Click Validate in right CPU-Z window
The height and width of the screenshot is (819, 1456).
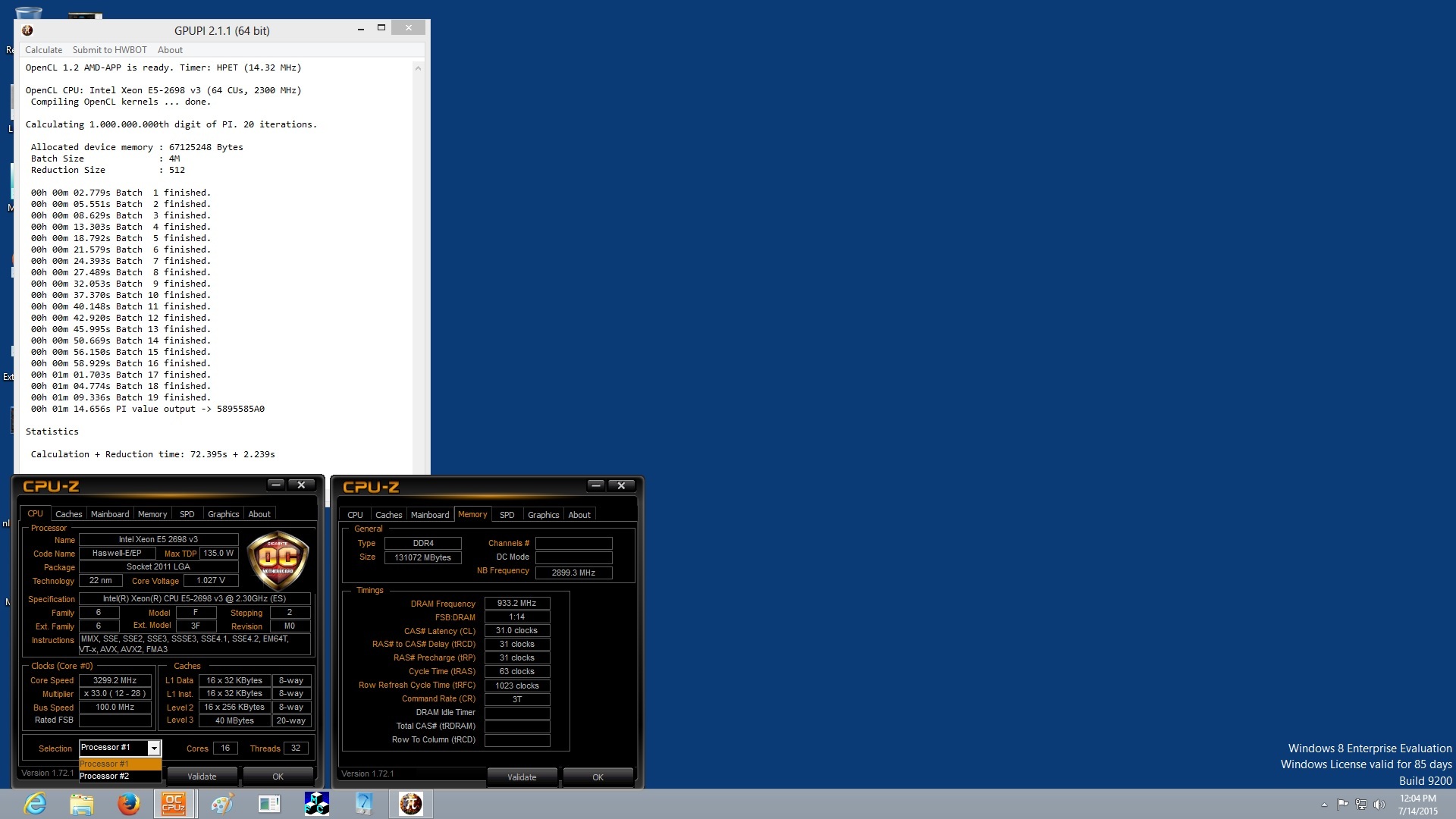(x=522, y=777)
